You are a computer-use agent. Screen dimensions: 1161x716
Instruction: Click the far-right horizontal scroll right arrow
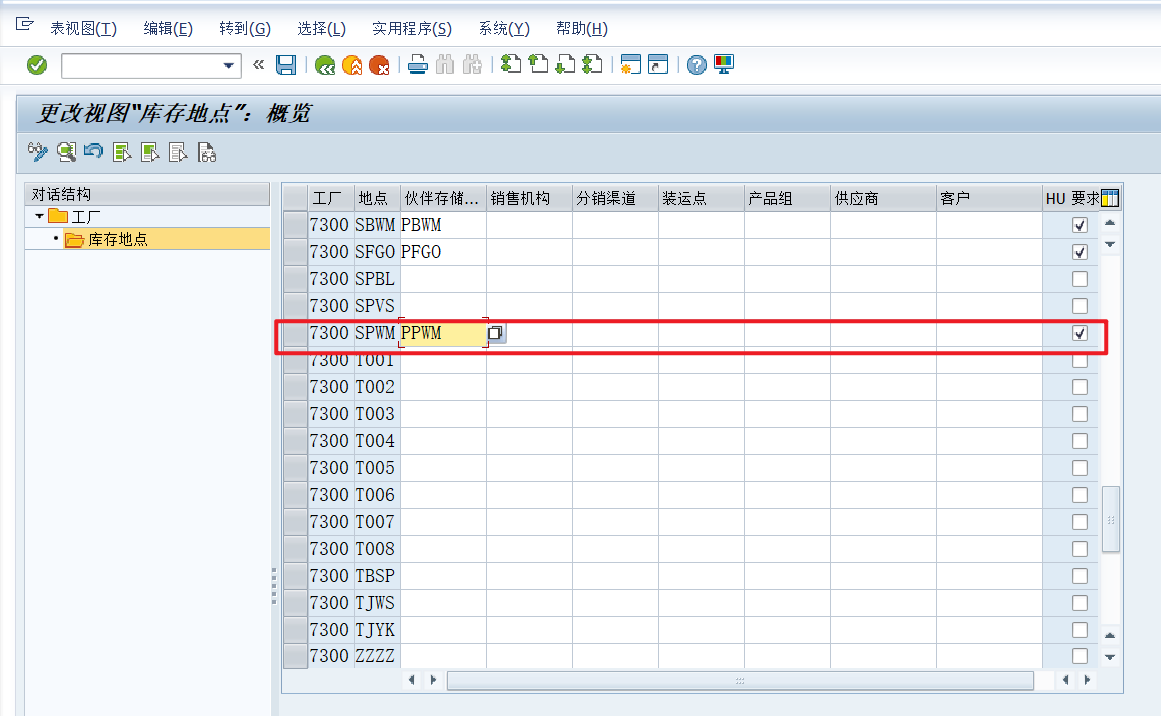click(x=1087, y=680)
